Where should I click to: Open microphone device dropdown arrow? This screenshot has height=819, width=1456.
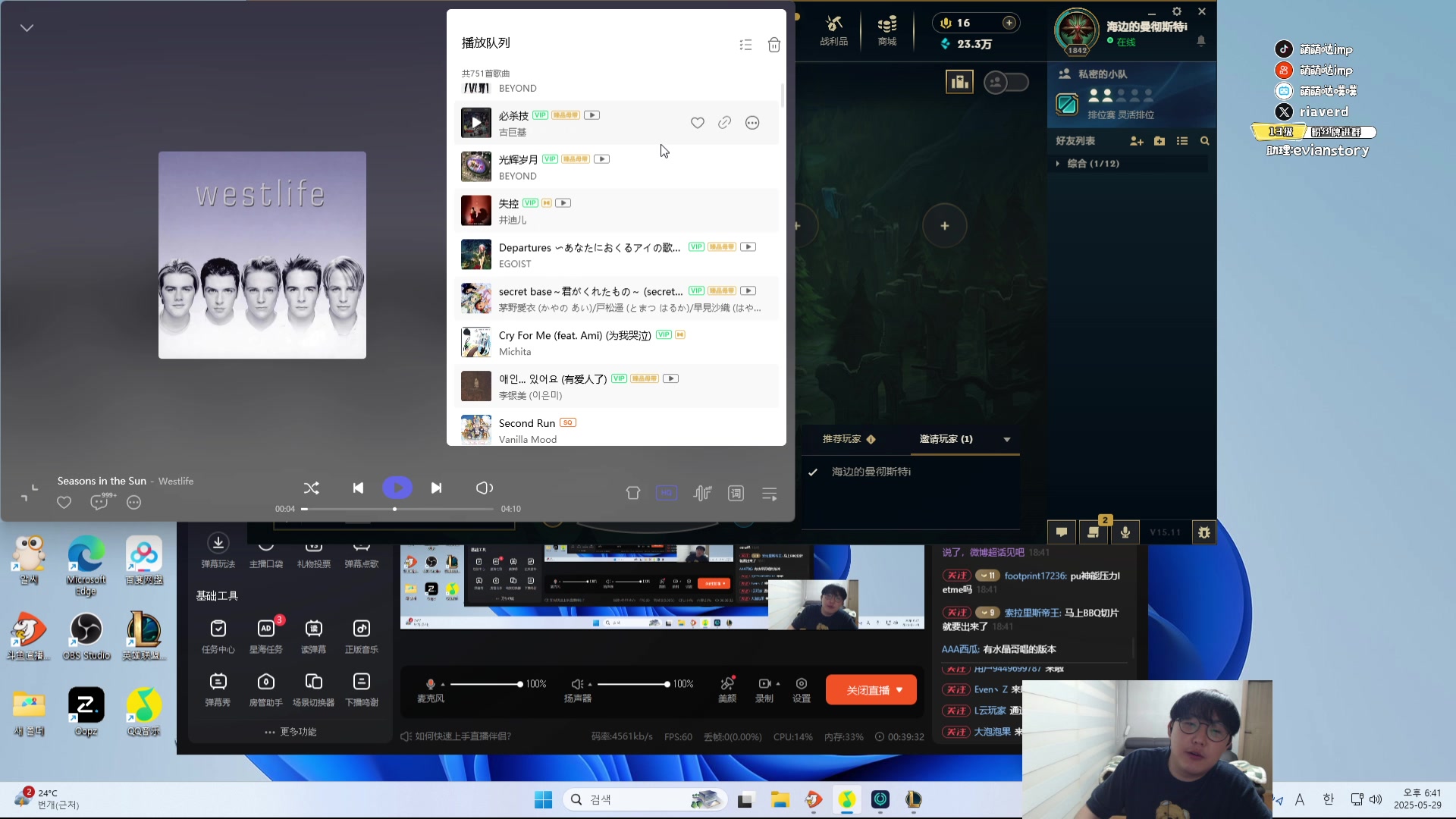point(443,684)
